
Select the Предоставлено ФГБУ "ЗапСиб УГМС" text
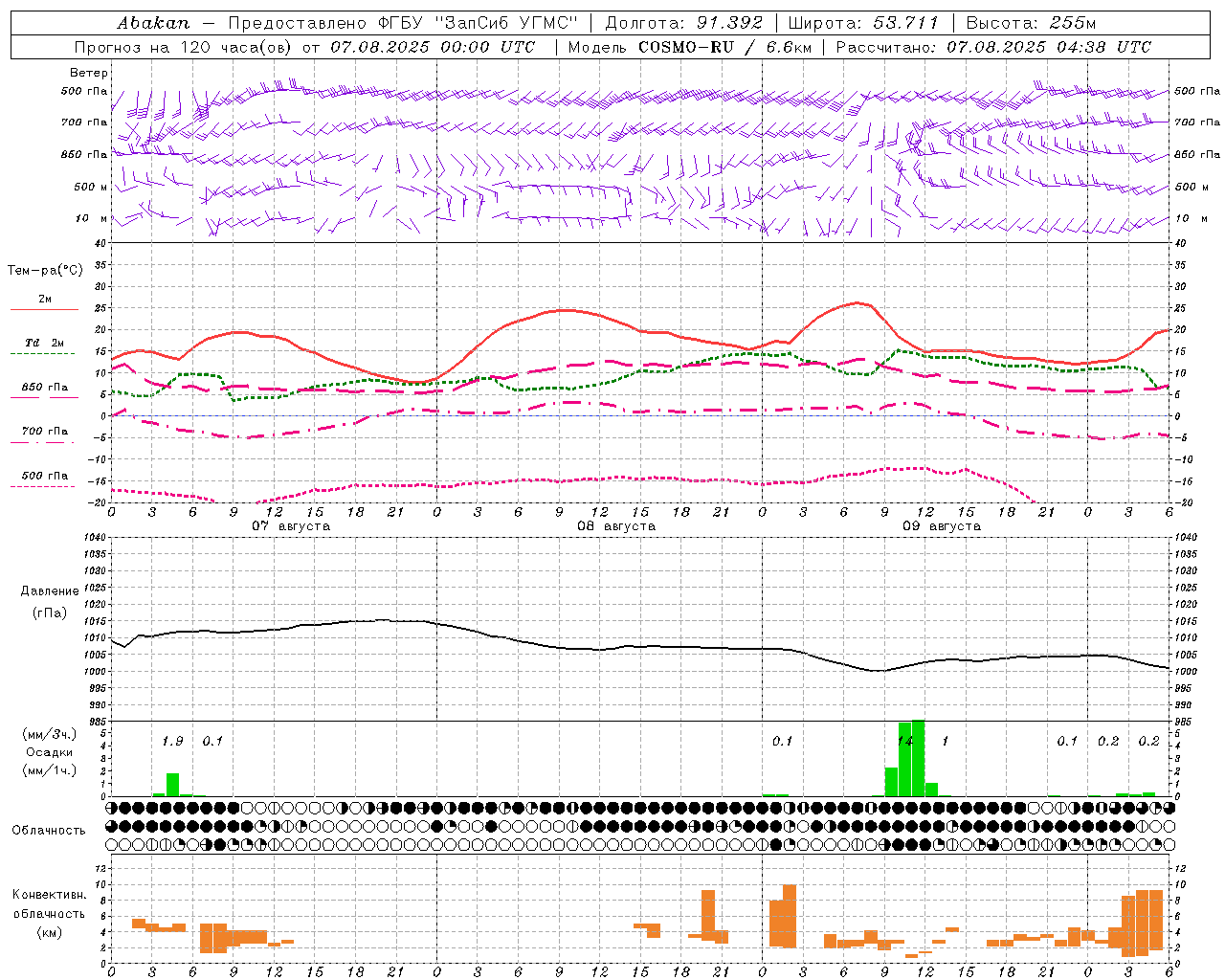(x=403, y=23)
